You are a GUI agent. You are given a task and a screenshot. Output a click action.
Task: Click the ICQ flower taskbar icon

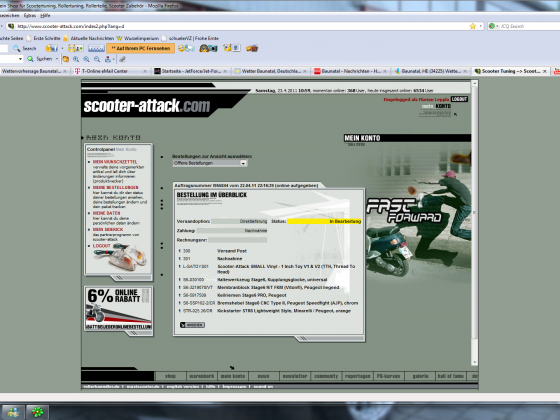point(37,412)
